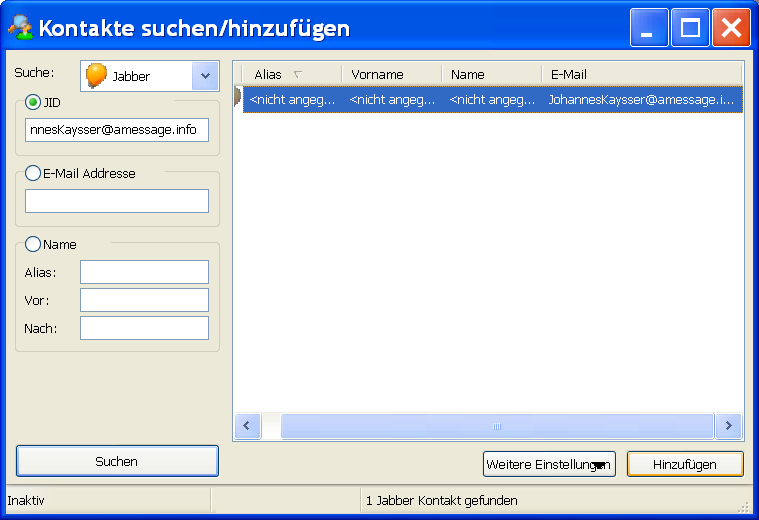This screenshot has width=759, height=520.
Task: Click the sort arrow in Alias column
Action: click(297, 75)
